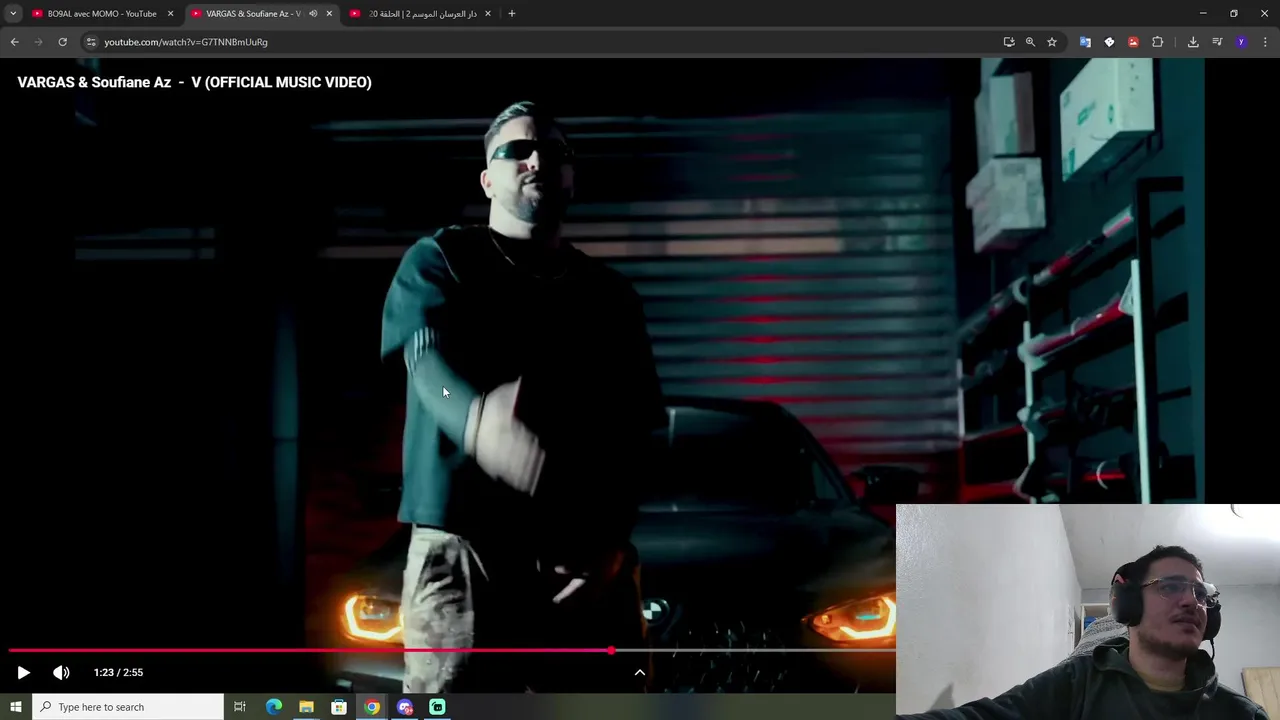
Task: Open the zoom magnifier in address bar
Action: (x=1030, y=42)
